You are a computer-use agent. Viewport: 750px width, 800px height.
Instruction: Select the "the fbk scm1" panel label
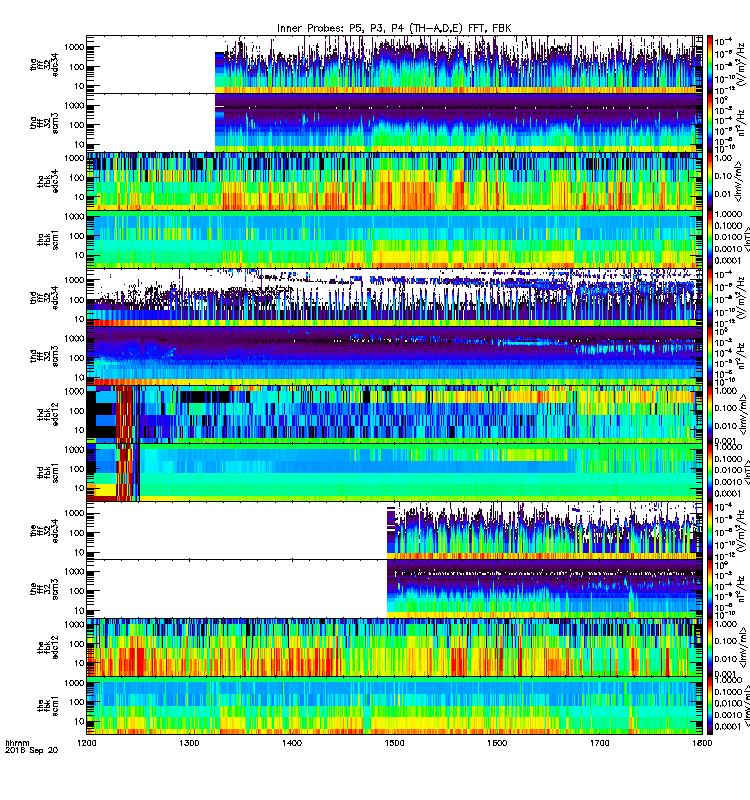tap(48, 706)
